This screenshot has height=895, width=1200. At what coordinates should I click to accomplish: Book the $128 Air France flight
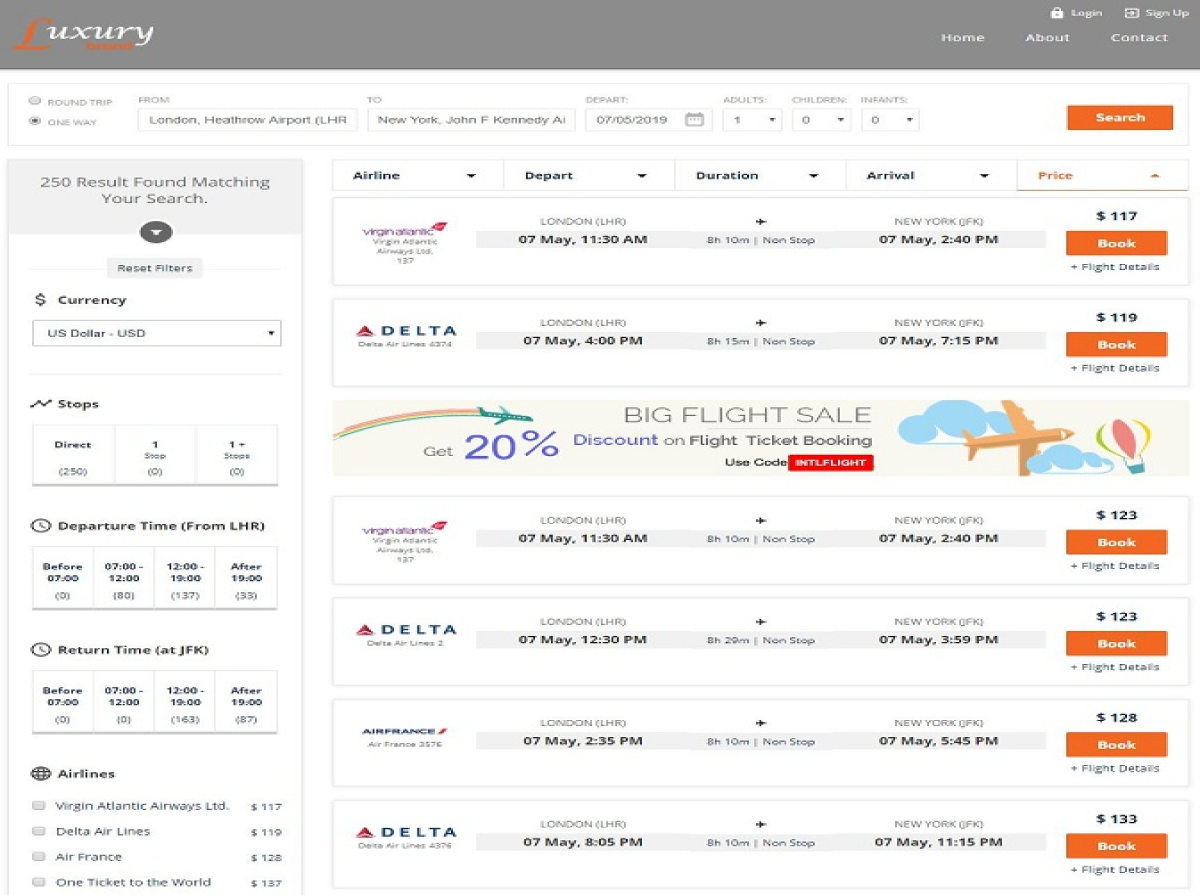(x=1116, y=745)
